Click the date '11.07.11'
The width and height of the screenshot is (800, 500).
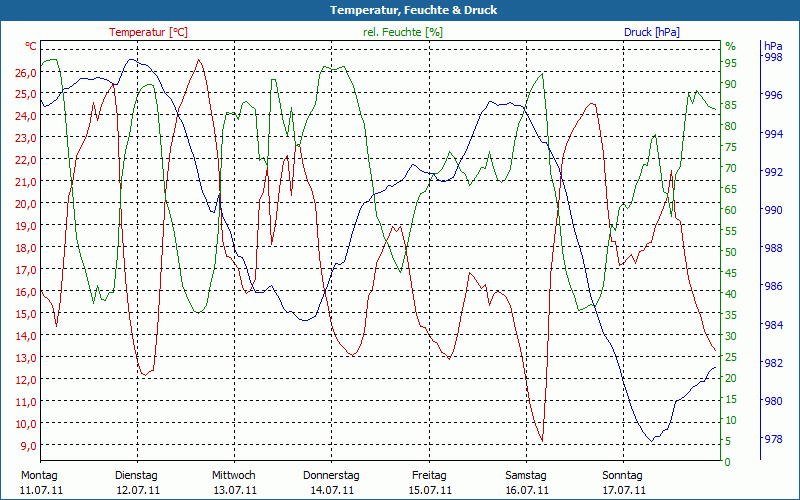(41, 490)
